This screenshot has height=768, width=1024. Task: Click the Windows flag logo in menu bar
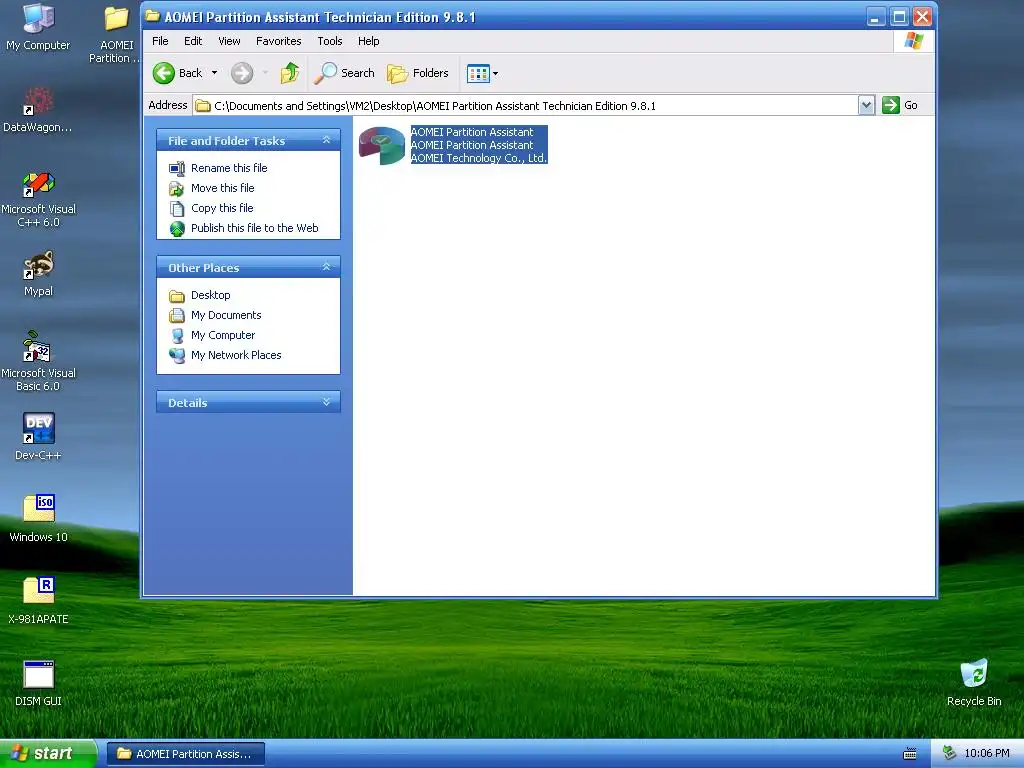pos(914,41)
